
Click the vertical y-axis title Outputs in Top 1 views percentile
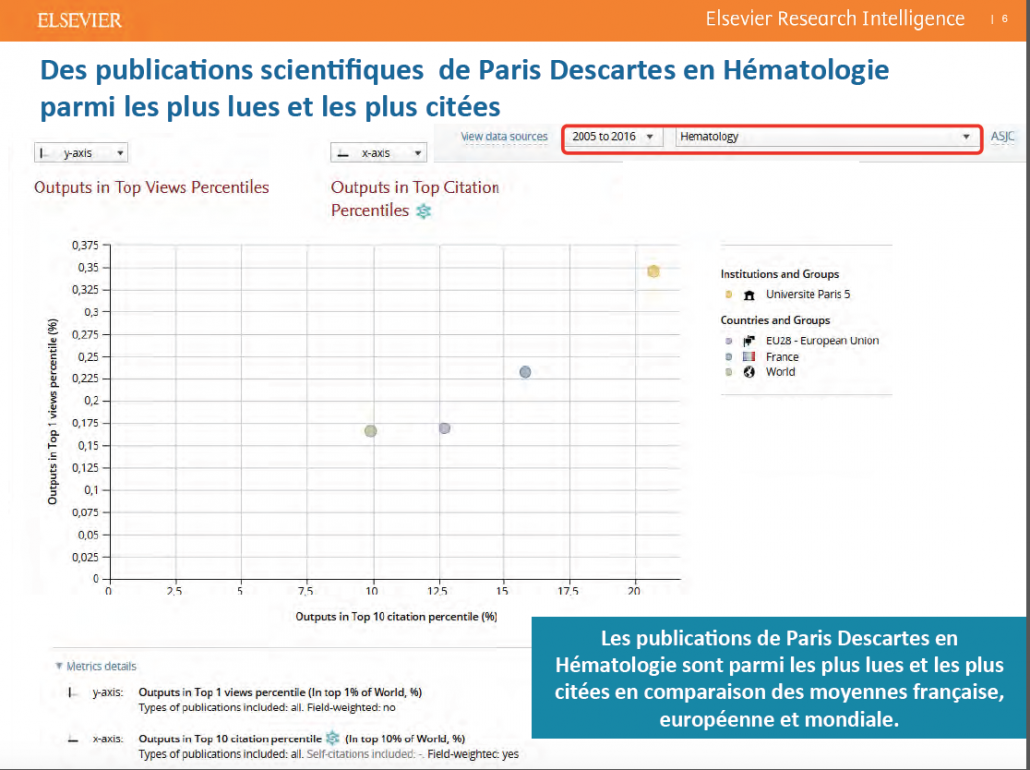[53, 412]
